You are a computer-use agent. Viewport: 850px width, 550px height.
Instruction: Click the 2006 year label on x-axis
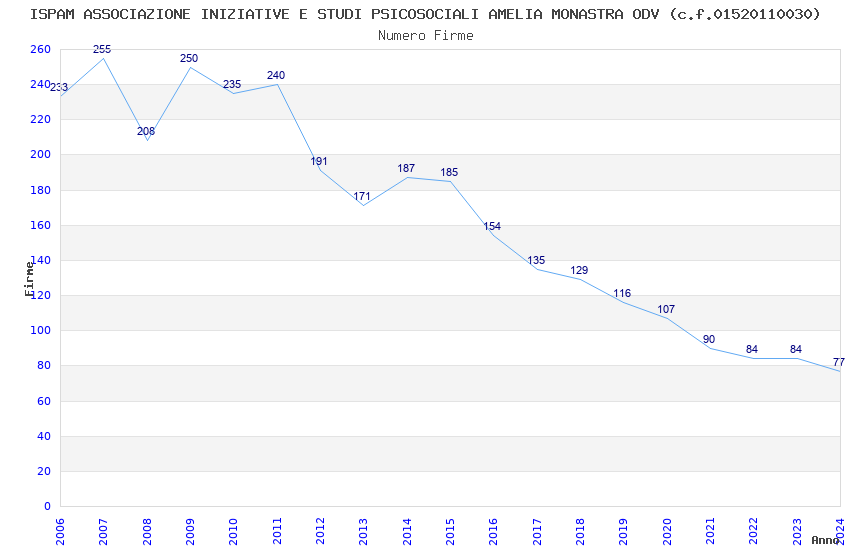[60, 532]
